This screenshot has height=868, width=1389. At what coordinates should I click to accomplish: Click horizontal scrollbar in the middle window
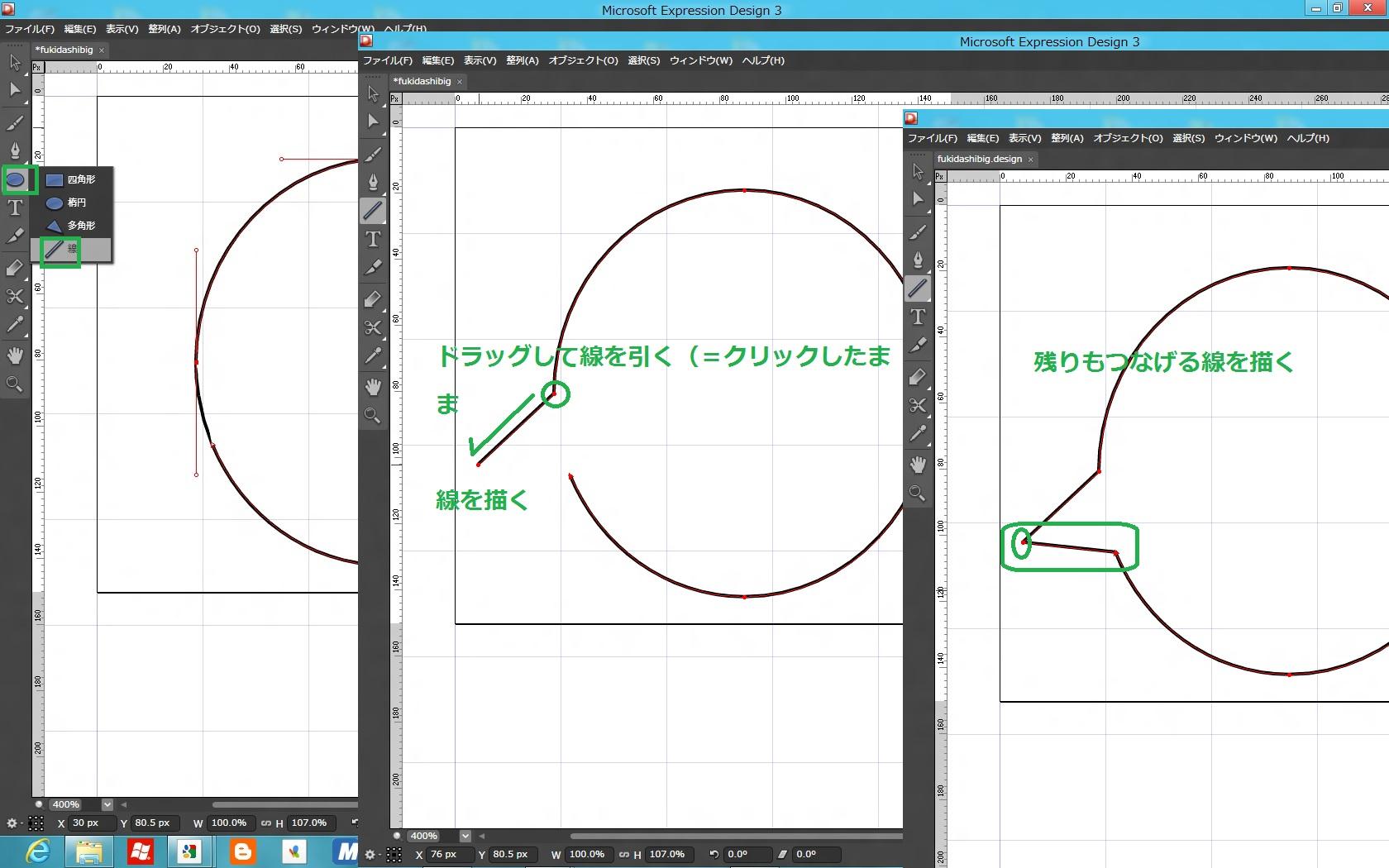click(736, 837)
